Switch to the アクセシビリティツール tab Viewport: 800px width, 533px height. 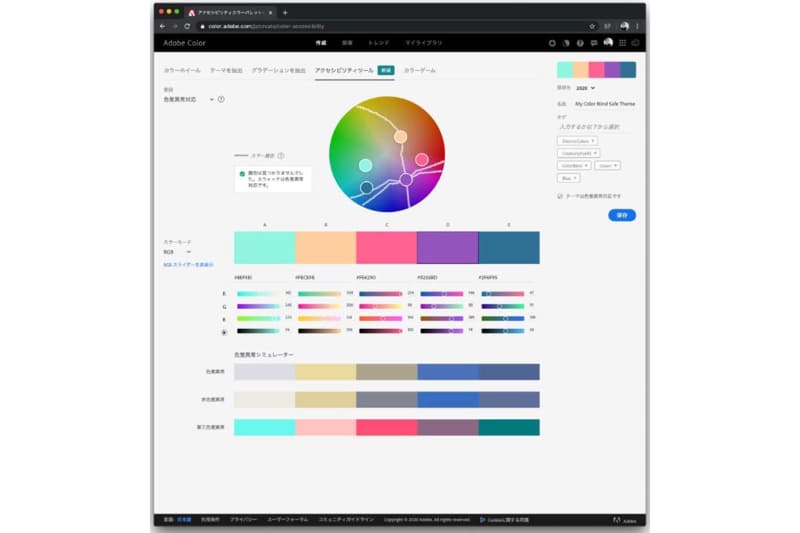344,70
